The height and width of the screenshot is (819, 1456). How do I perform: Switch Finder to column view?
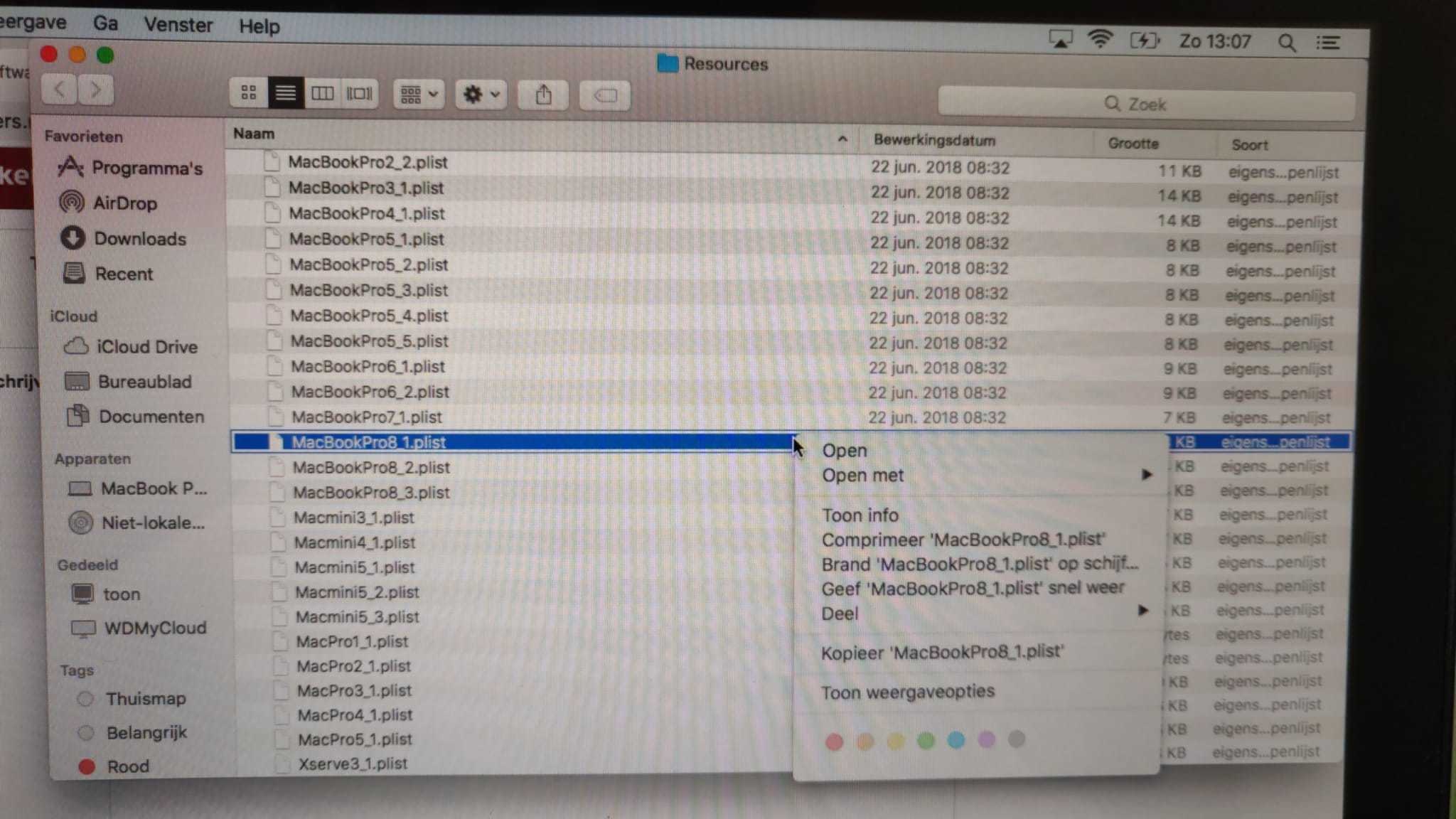click(323, 93)
